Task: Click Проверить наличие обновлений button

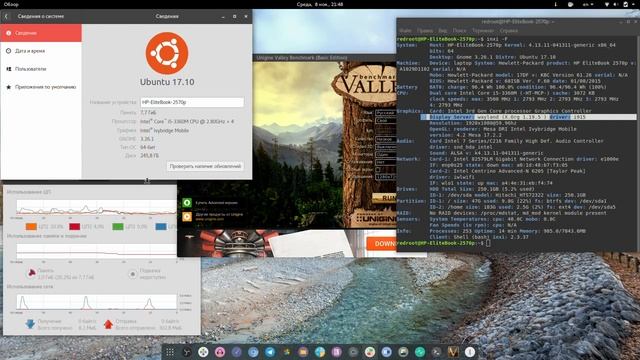Action: pyautogui.click(x=205, y=166)
